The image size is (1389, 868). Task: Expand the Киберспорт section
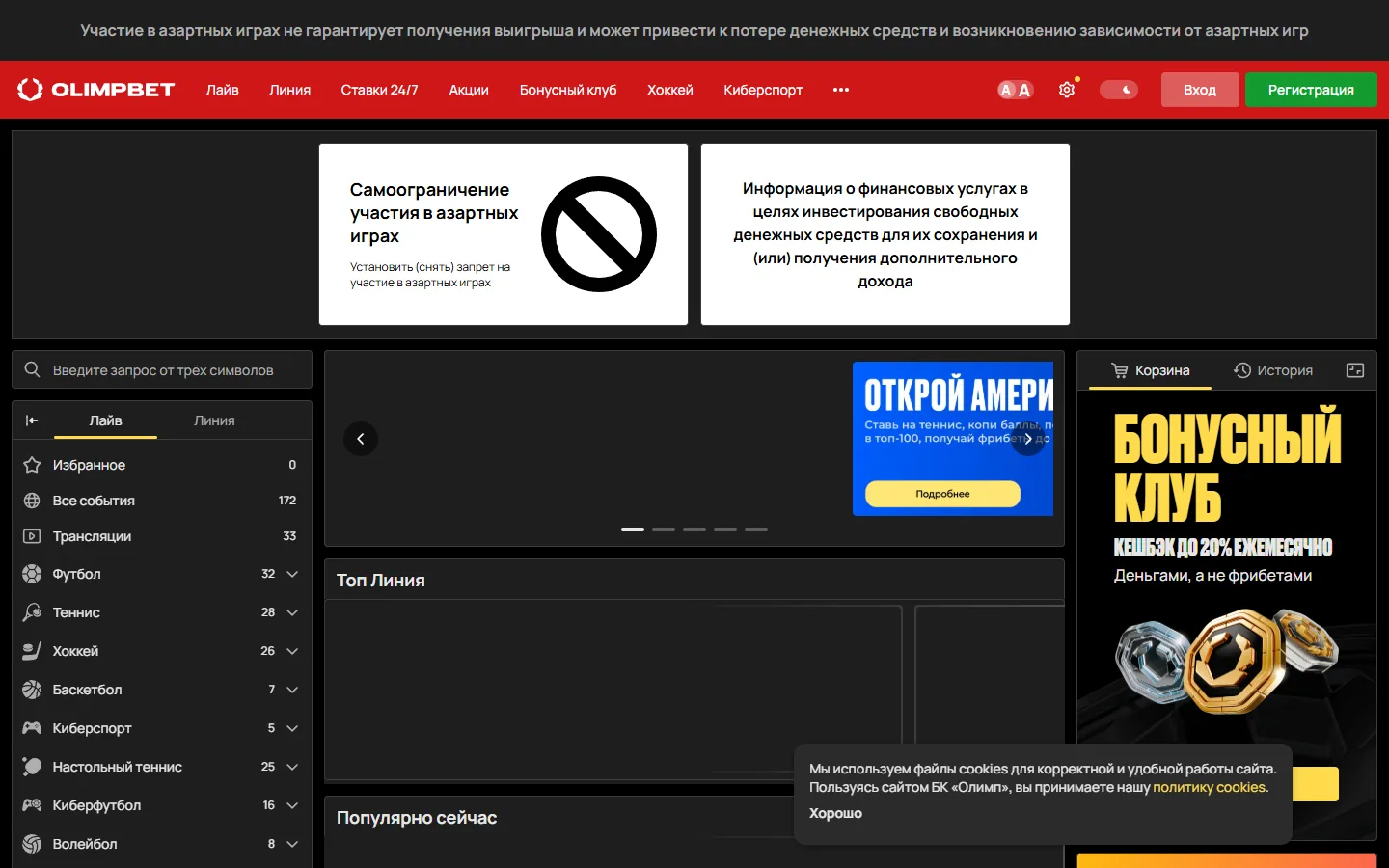point(292,728)
